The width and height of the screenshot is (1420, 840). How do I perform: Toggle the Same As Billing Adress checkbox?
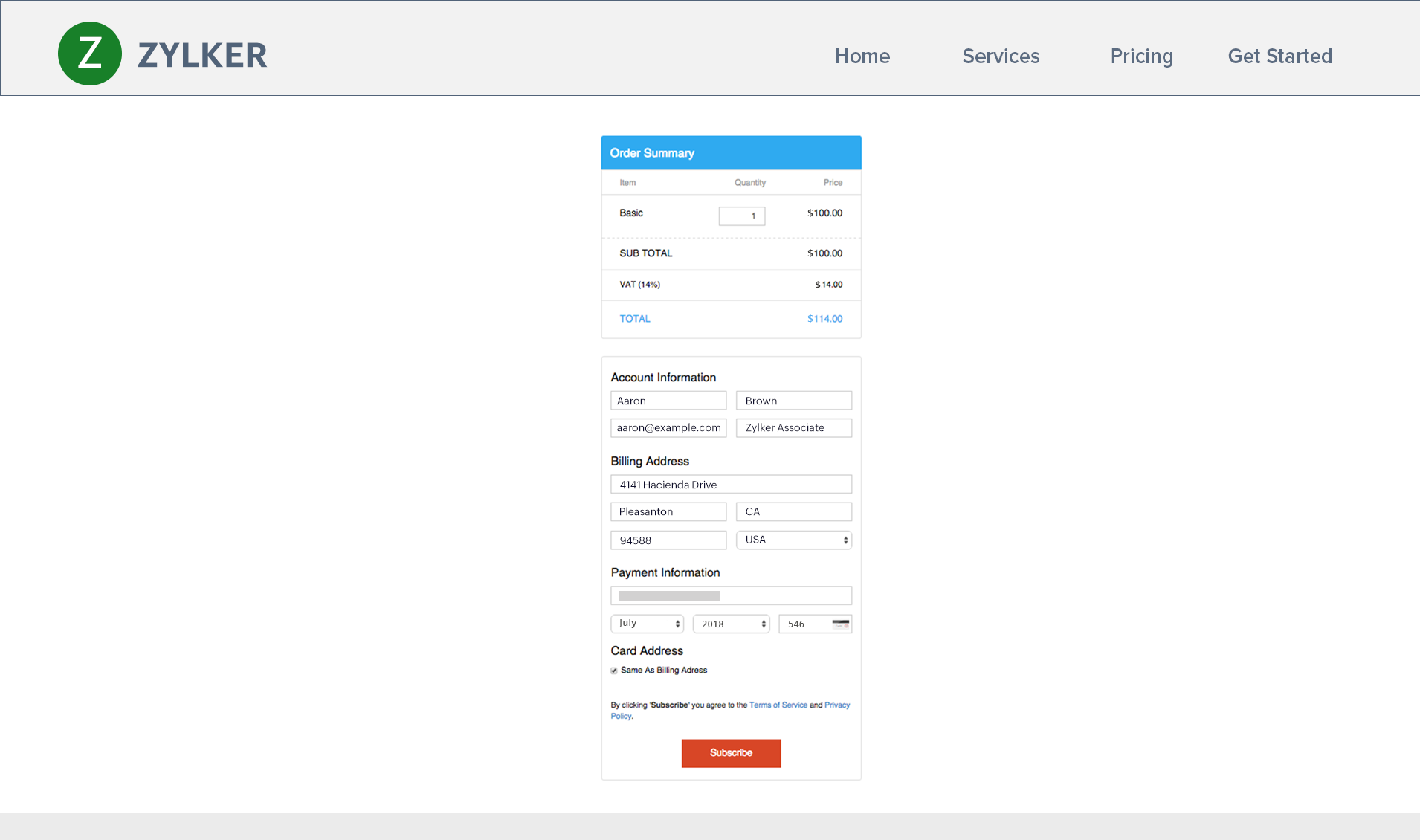click(x=614, y=671)
